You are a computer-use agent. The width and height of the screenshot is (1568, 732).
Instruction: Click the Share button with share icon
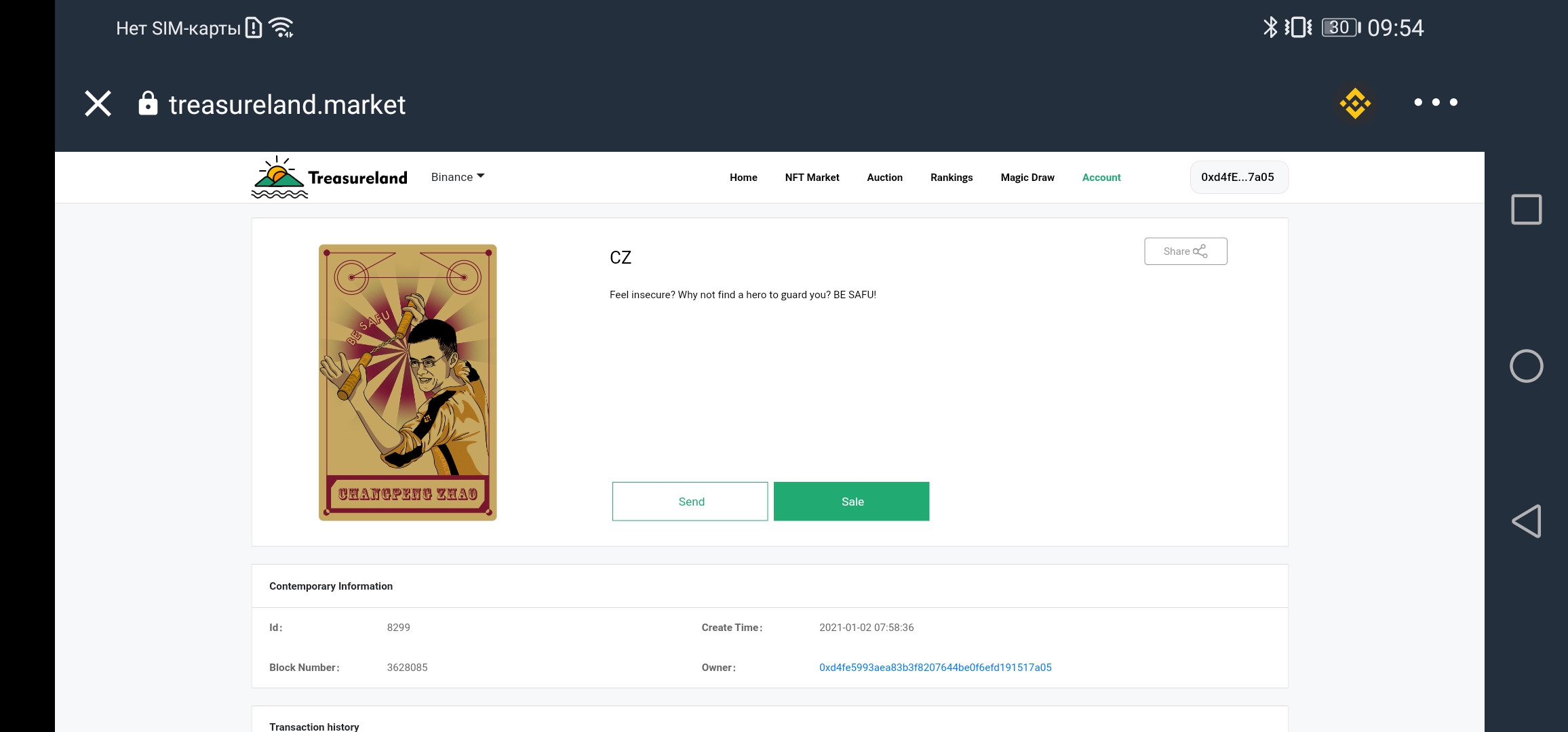[x=1185, y=251]
